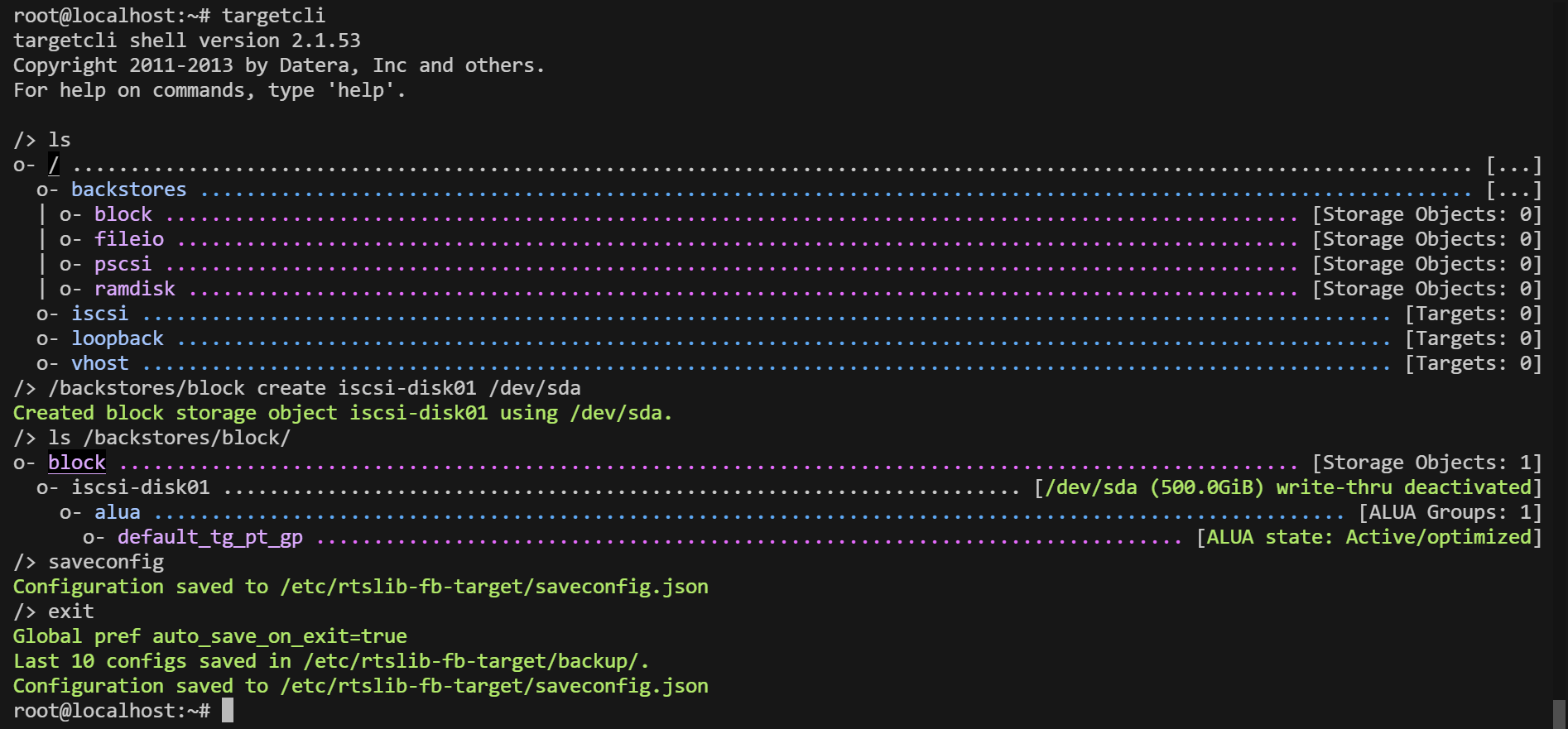Select the fileio backstore entry
The width and height of the screenshot is (1568, 729).
[129, 239]
